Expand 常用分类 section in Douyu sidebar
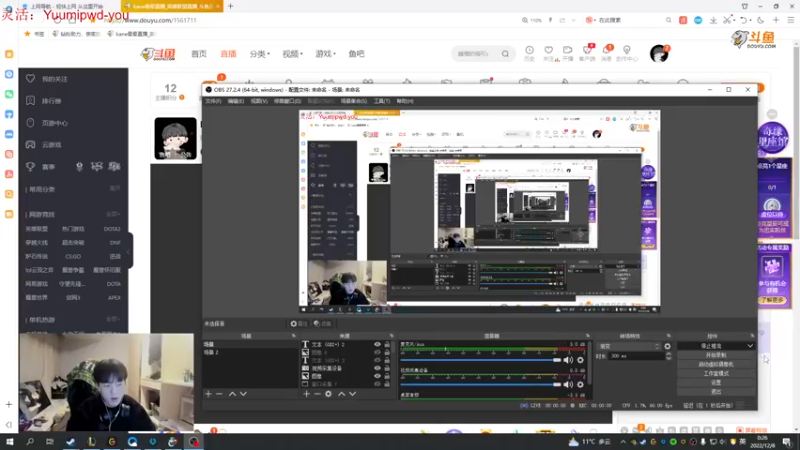Screen dimensions: 800x450 pos(115,189)
